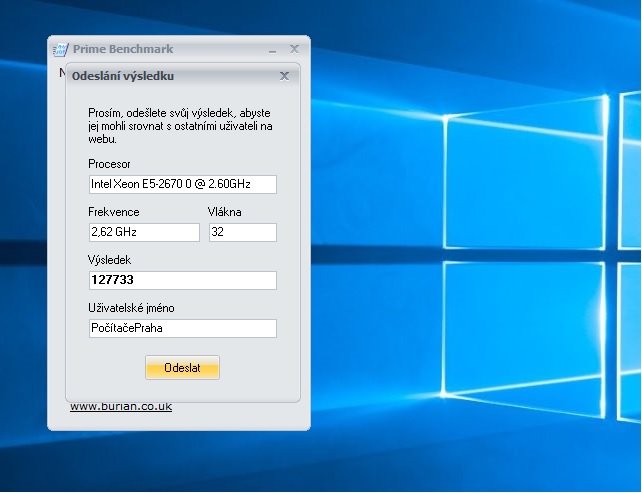Open the www.burian.co.uk link
The width and height of the screenshot is (642, 493).
point(121,406)
